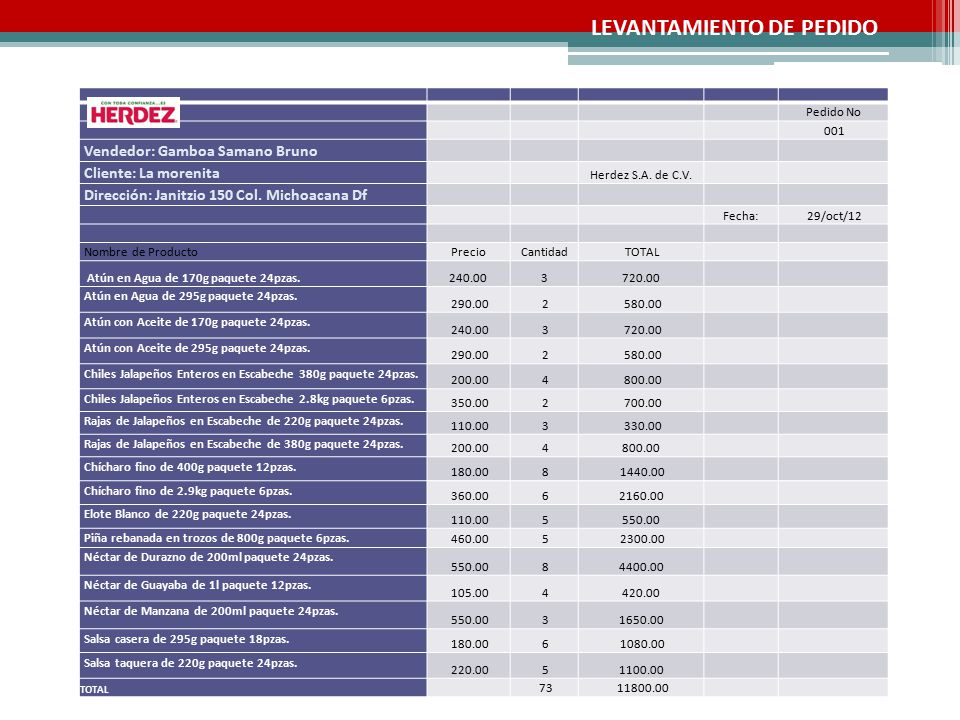This screenshot has height=720, width=960.
Task: Click price 290.00 of Atún en Agua 295g
Action: click(470, 304)
